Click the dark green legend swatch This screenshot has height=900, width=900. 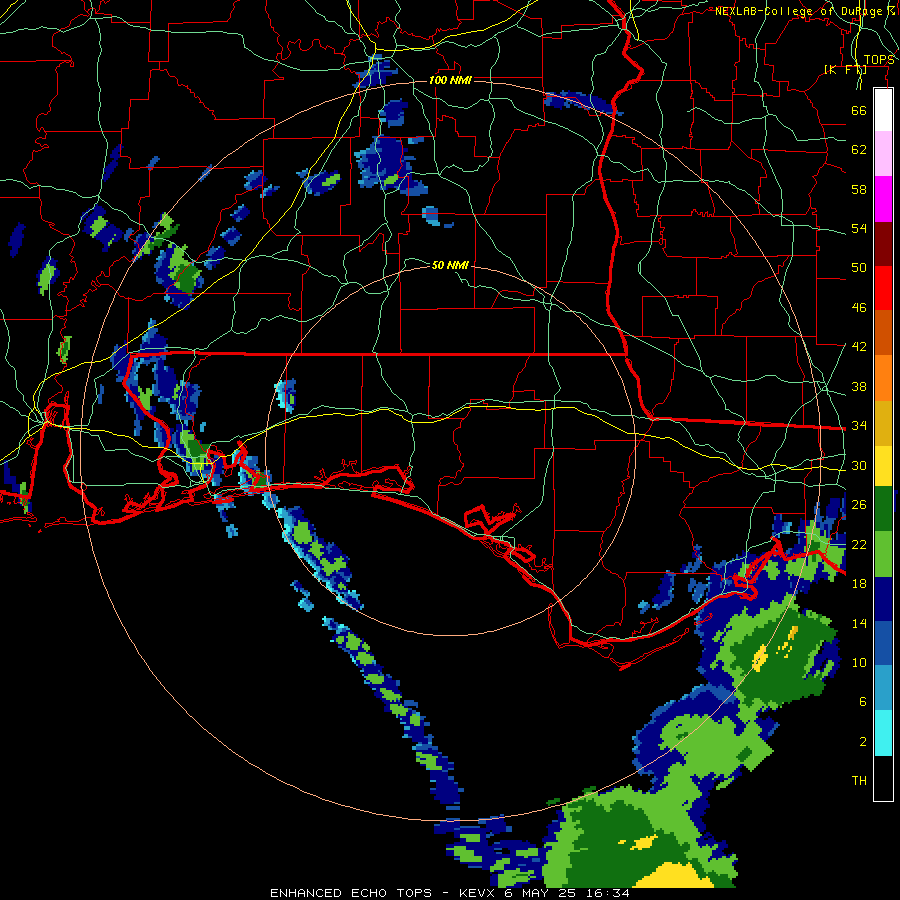[883, 509]
